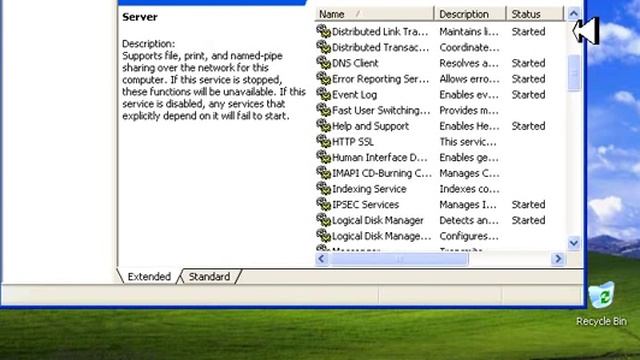Viewport: 640px width, 360px height.
Task: Select the "Event Log" service name
Action: point(354,94)
